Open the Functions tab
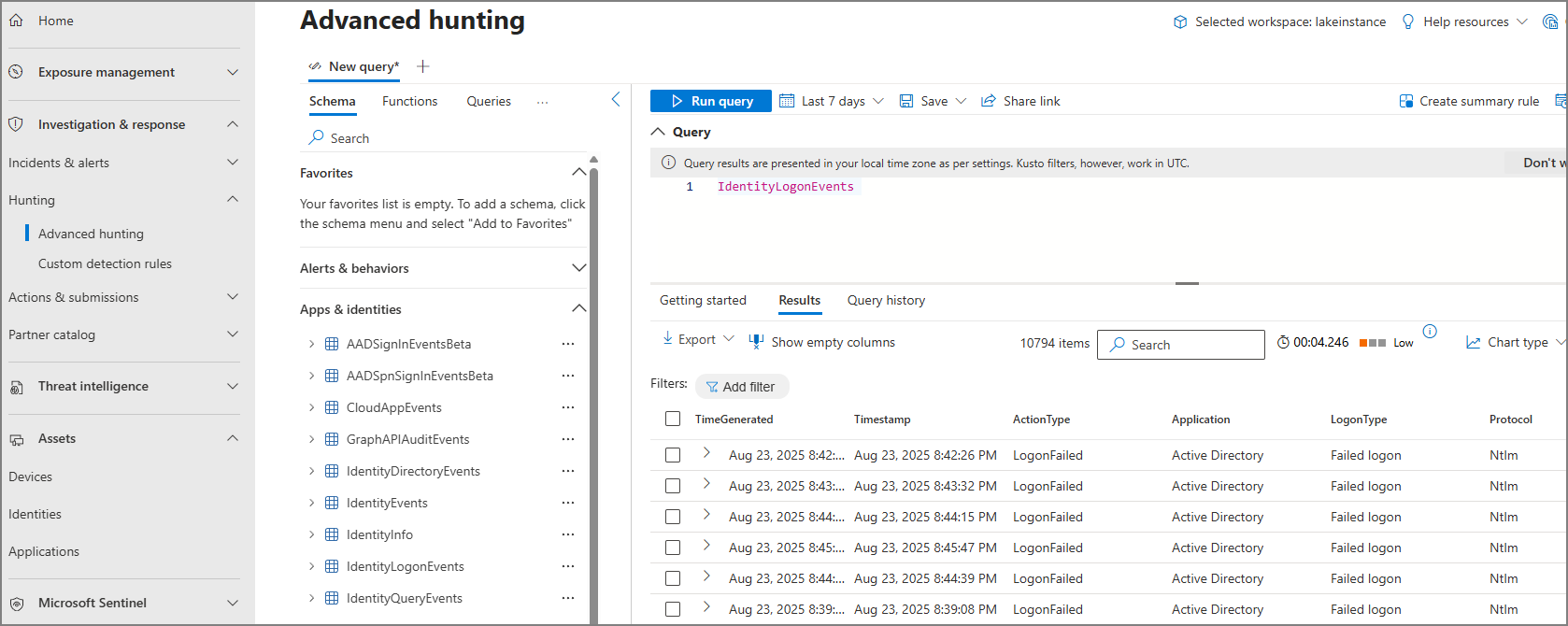Viewport: 1568px width, 626px height. 409,101
